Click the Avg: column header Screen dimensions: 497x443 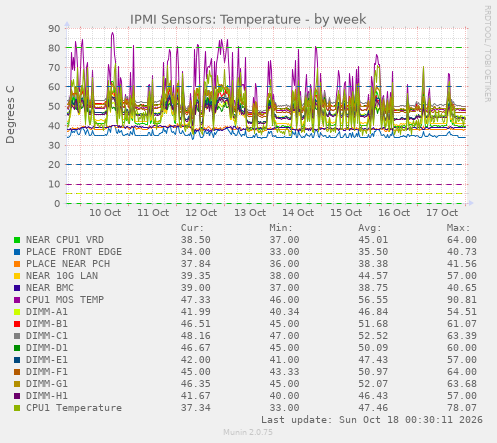(x=370, y=228)
